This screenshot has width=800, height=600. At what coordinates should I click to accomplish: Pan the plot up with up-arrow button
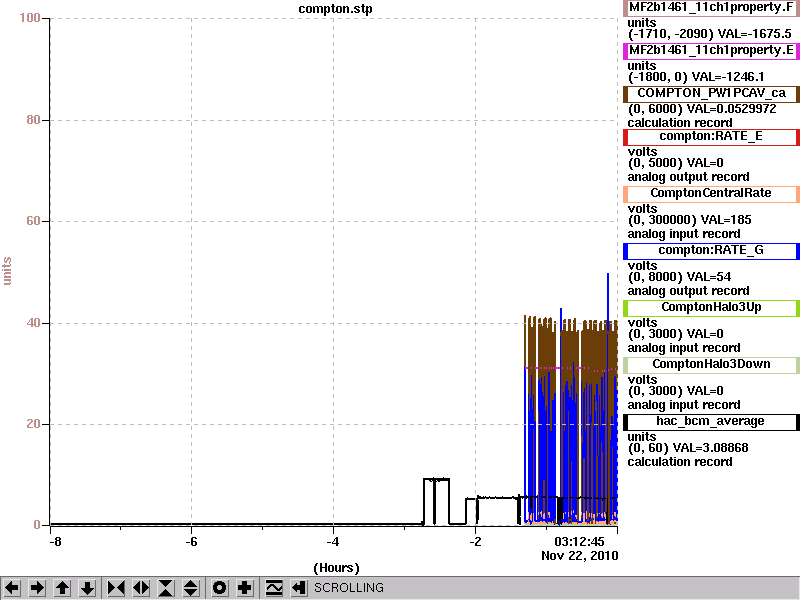tap(62, 588)
